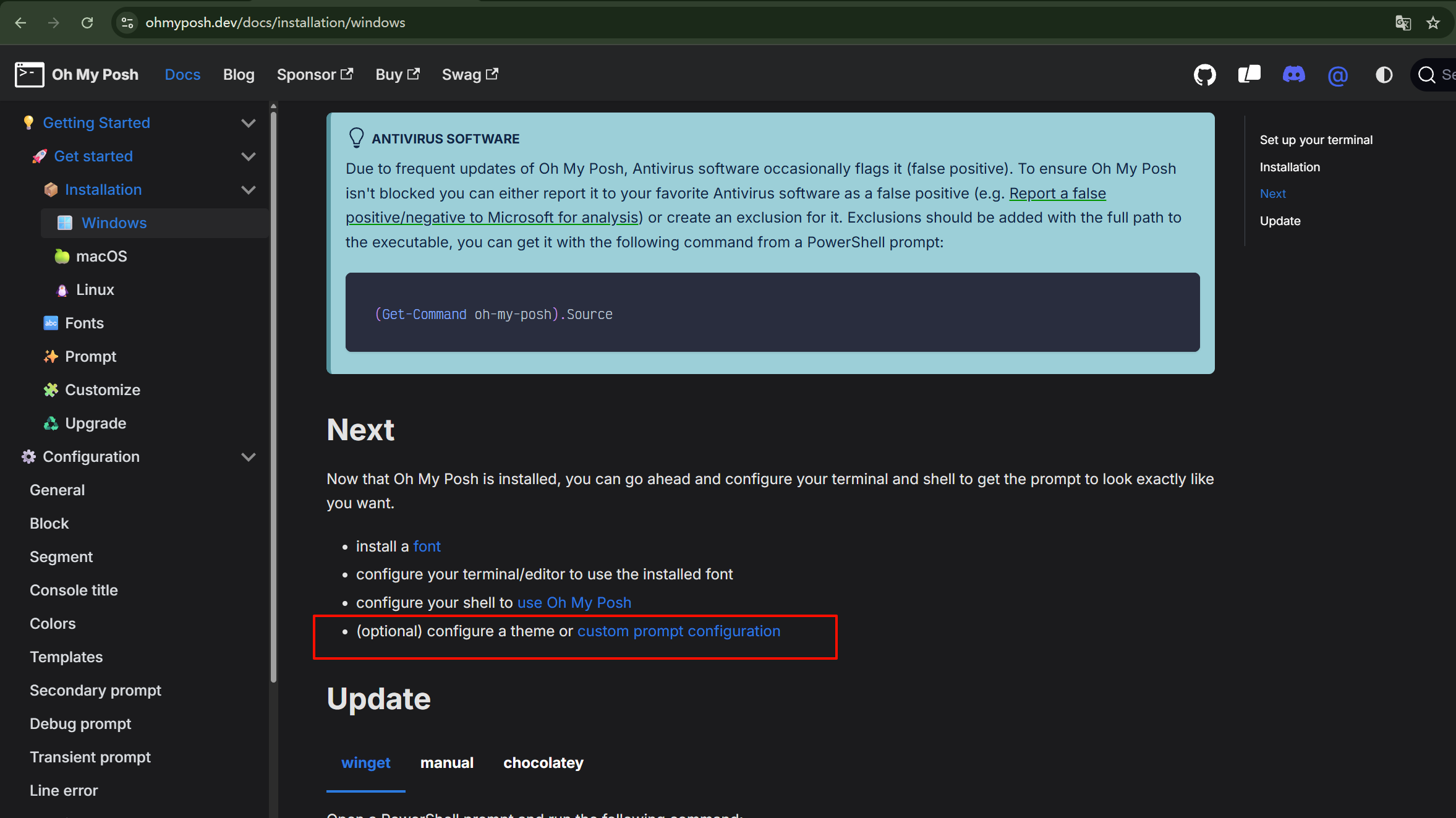Open the Discord server icon
Image resolution: width=1456 pixels, height=818 pixels.
(x=1293, y=75)
